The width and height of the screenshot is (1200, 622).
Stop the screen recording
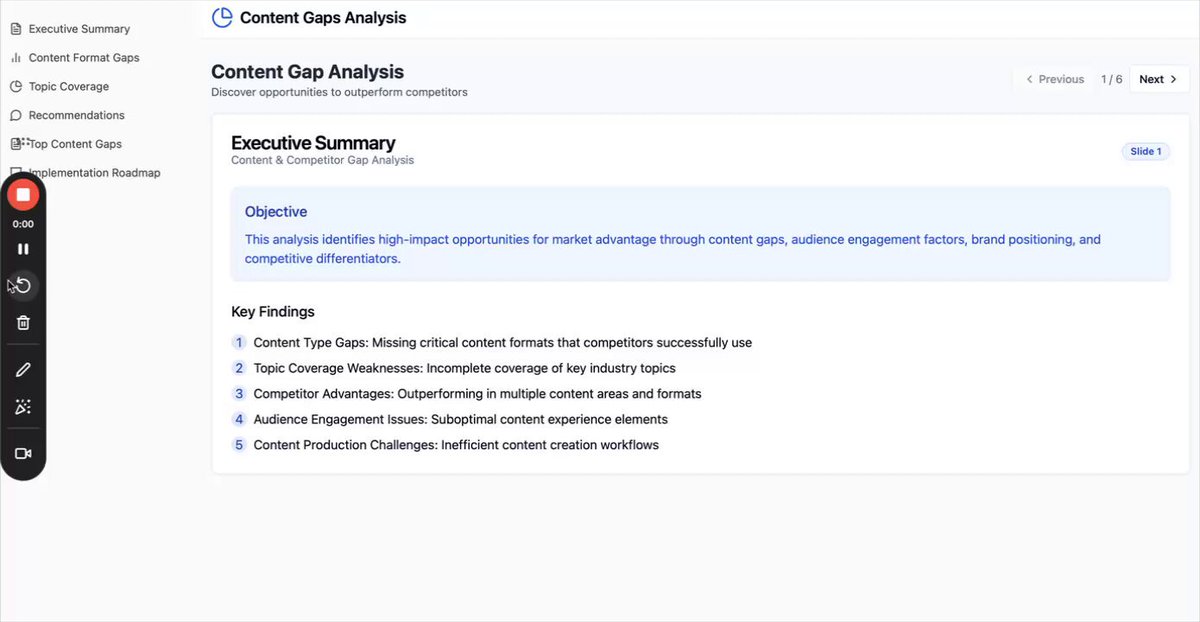[x=23, y=194]
